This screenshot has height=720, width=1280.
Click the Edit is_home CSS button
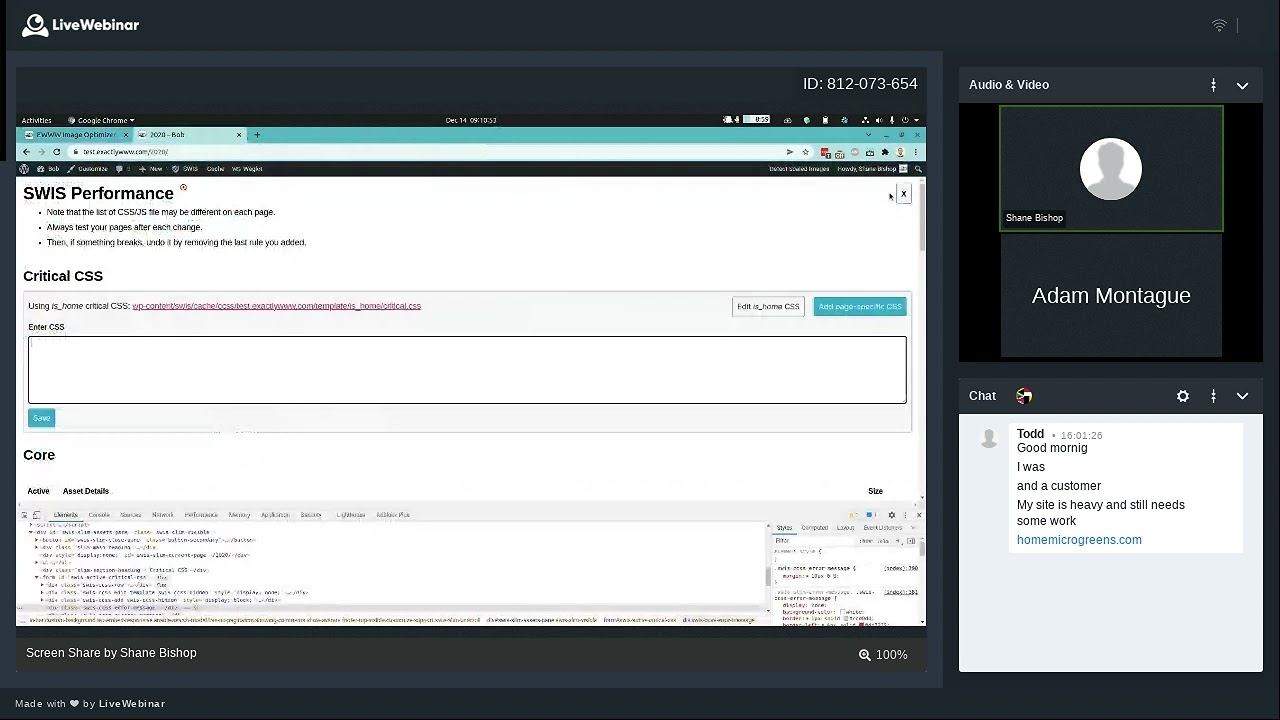pos(768,306)
